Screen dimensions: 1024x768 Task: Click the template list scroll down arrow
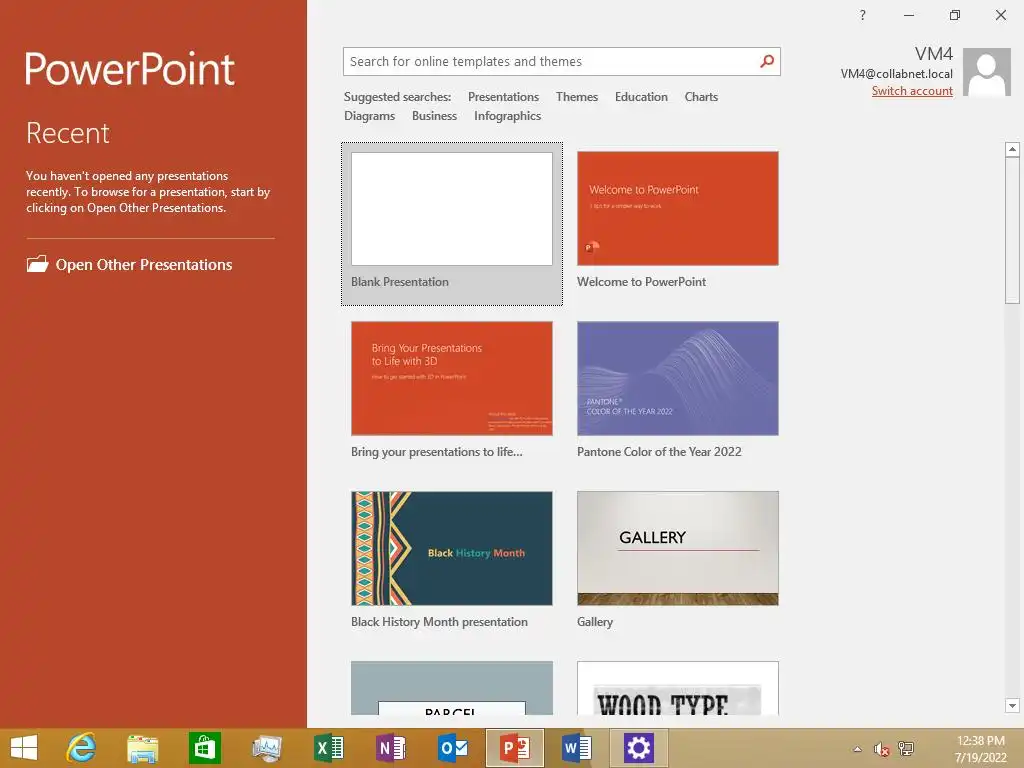pyautogui.click(x=1012, y=705)
